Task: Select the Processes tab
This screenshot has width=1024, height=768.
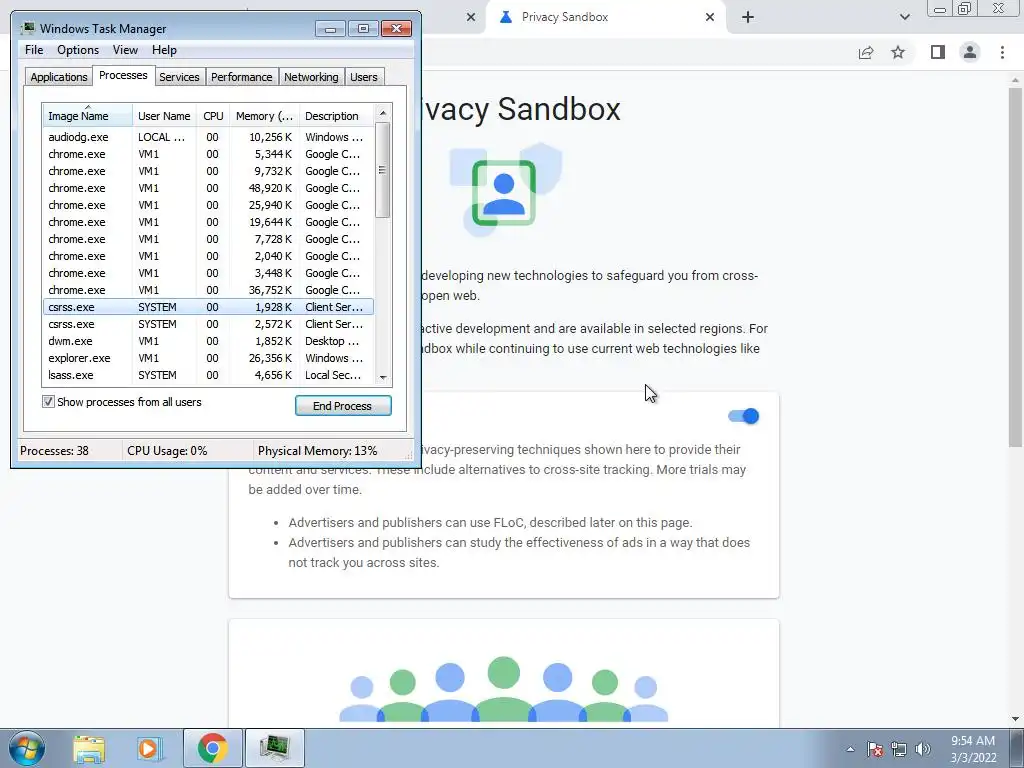Action: click(123, 75)
